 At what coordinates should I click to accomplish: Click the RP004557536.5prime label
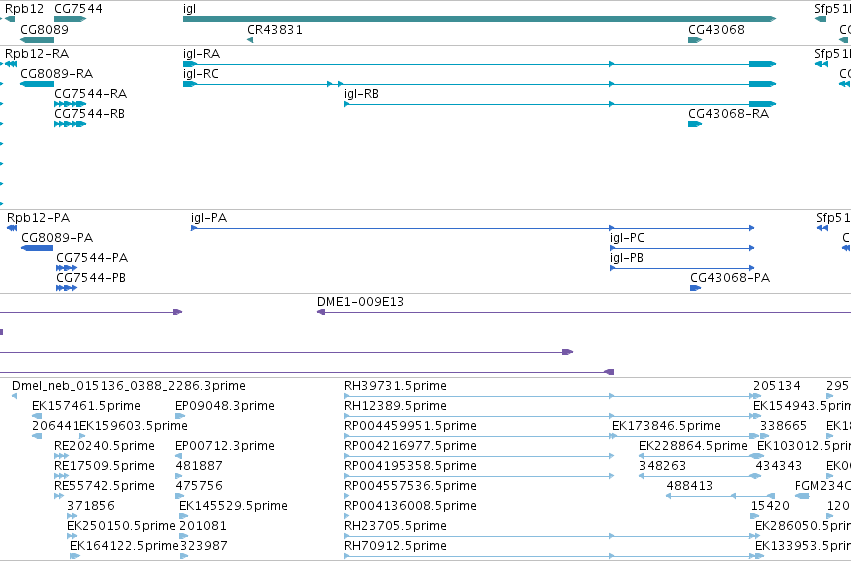[x=410, y=486]
